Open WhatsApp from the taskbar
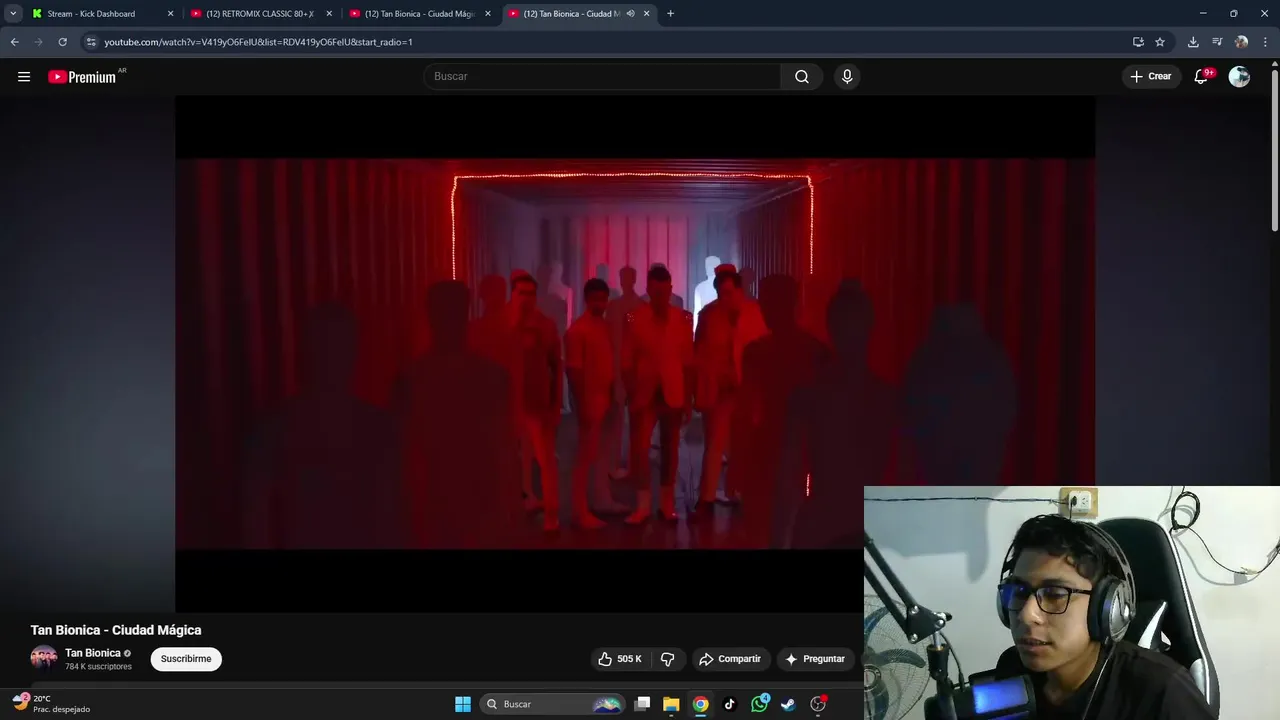1280x720 pixels. click(x=759, y=704)
